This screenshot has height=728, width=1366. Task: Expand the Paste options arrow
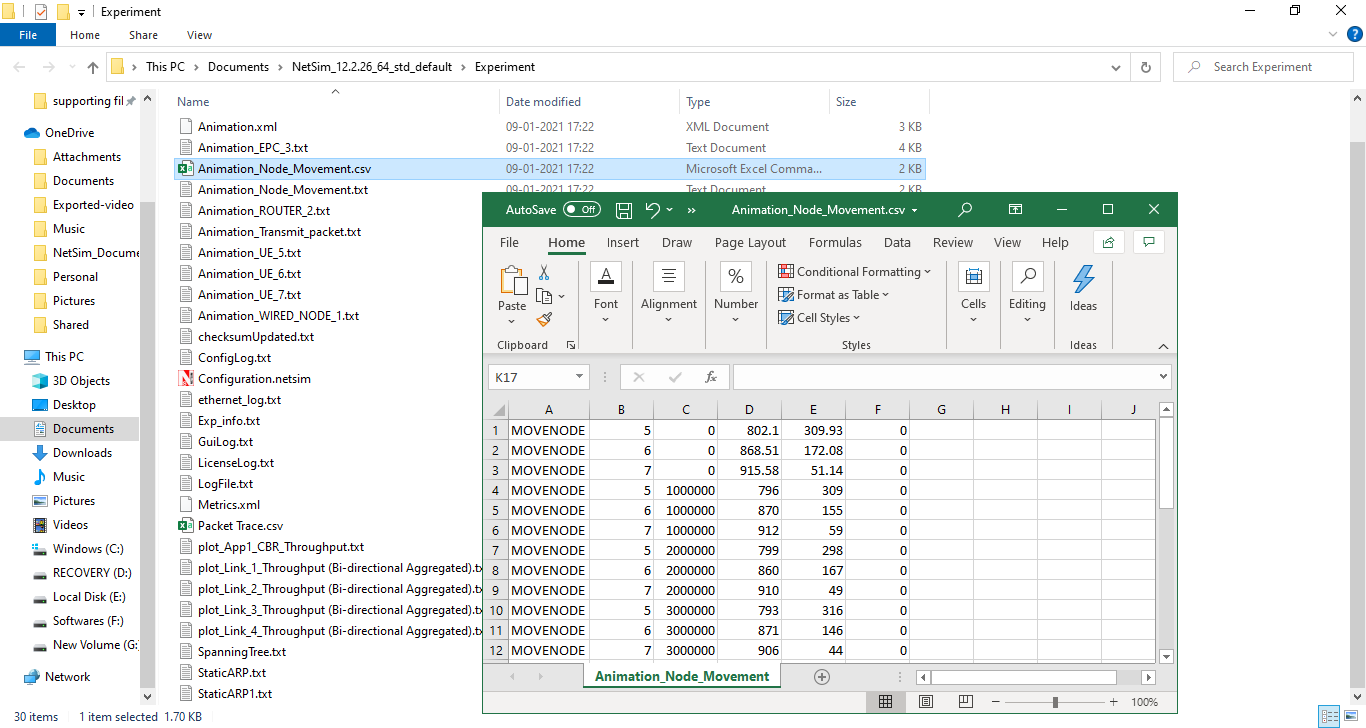click(512, 321)
